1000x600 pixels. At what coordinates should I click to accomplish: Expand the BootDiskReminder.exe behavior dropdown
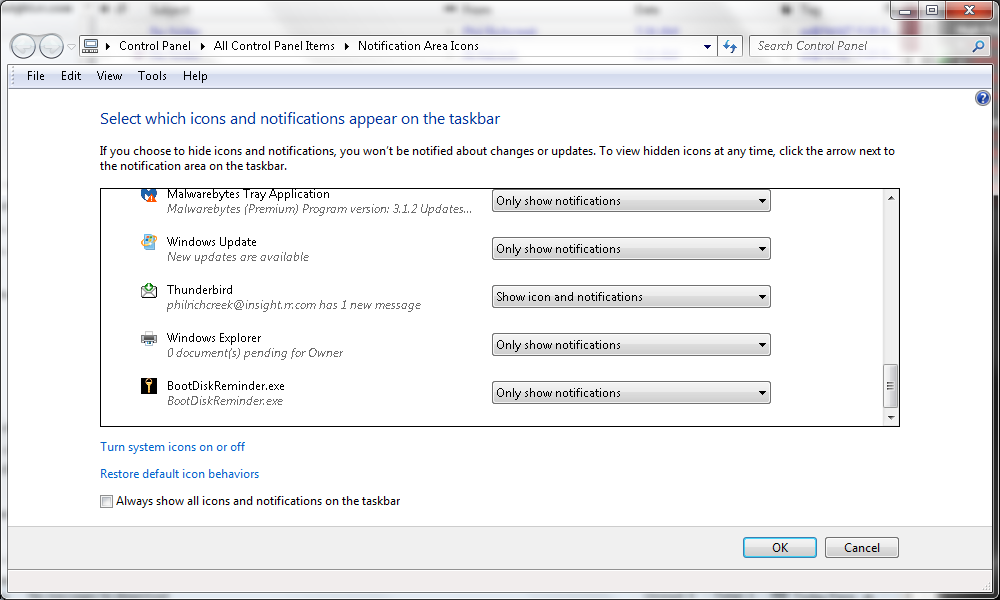tap(631, 393)
